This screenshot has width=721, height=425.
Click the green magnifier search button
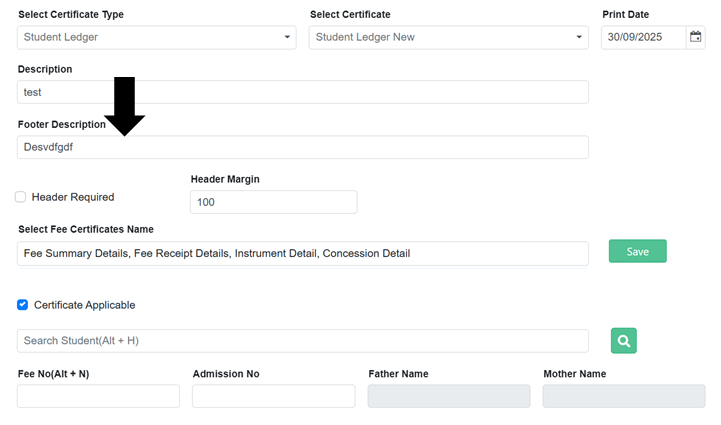pos(624,341)
